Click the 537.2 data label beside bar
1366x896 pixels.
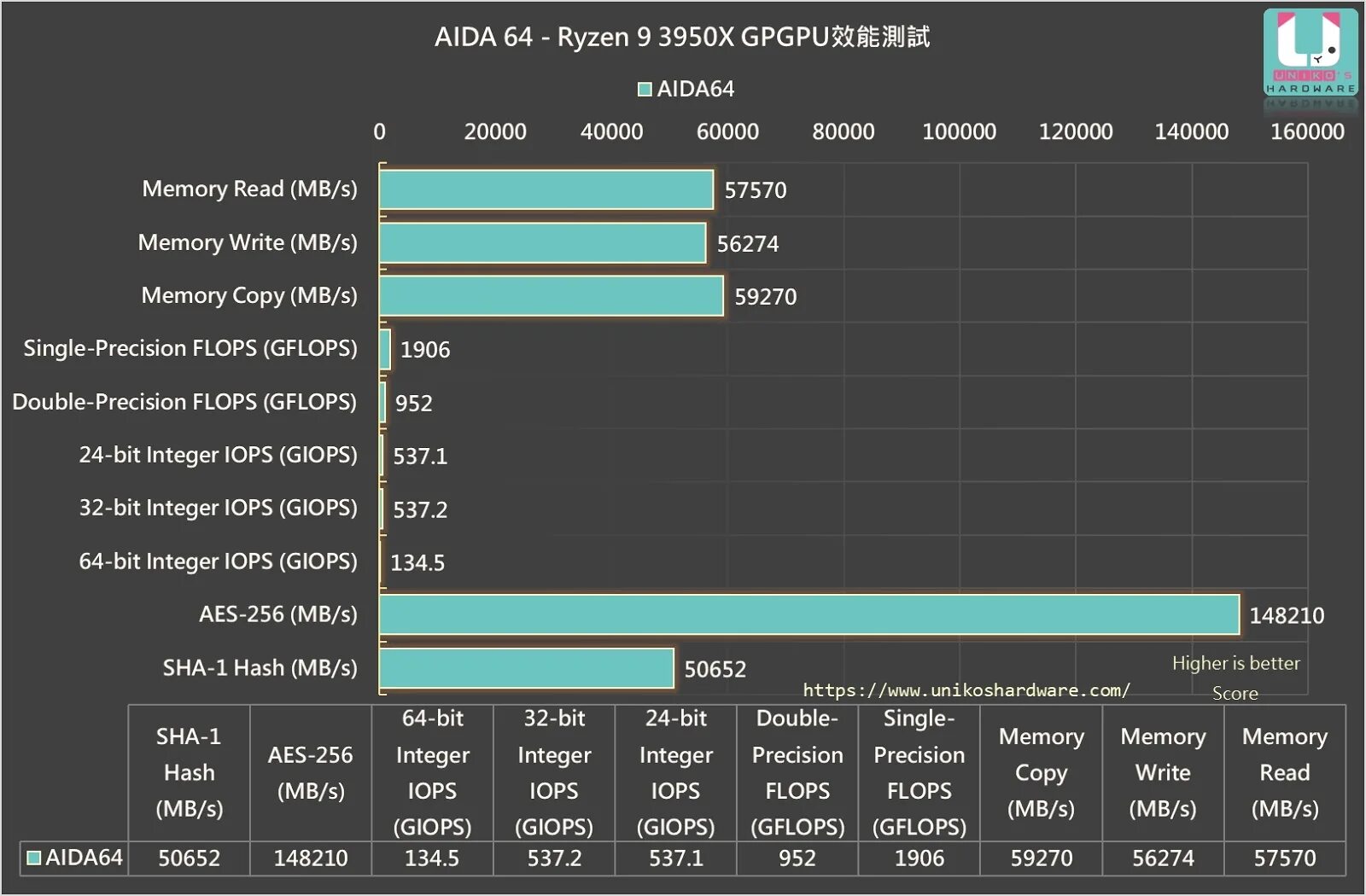point(420,509)
